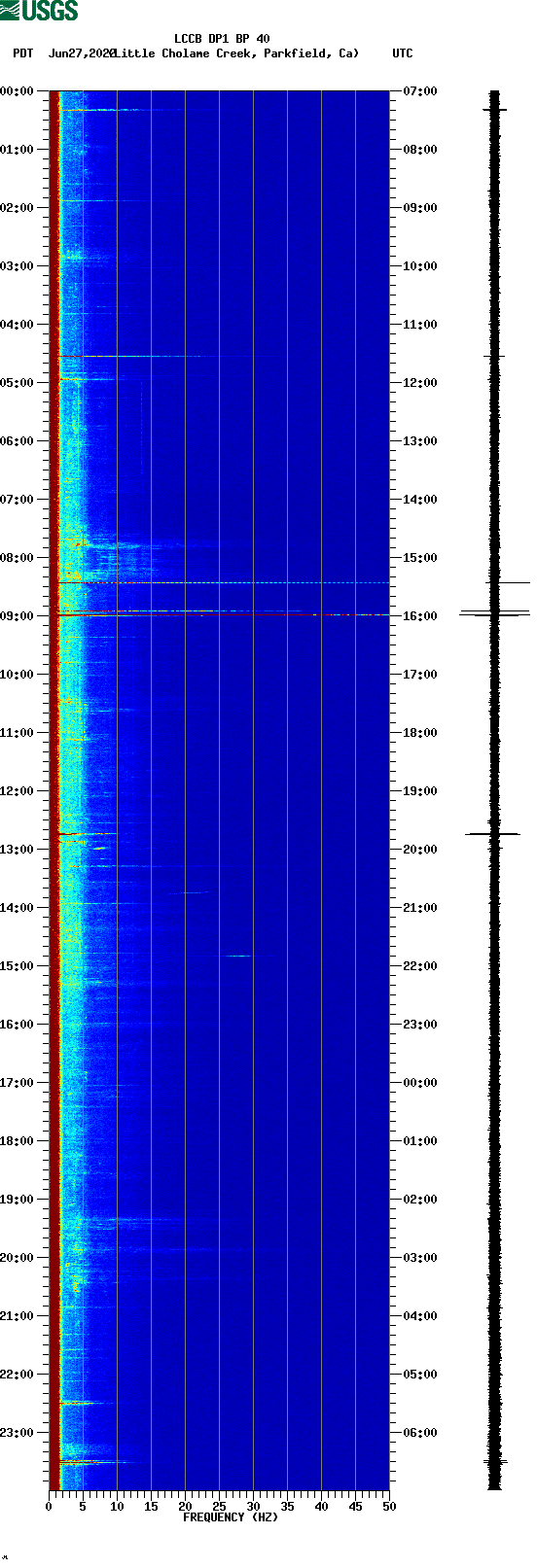This screenshot has height=1568, width=537.
Task: Click the 23:00 PDT time label
Action: click(18, 1433)
